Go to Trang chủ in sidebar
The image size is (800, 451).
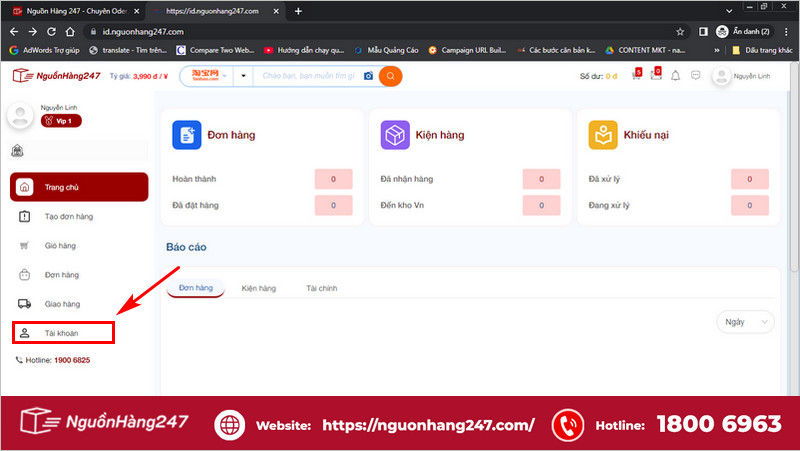(79, 187)
